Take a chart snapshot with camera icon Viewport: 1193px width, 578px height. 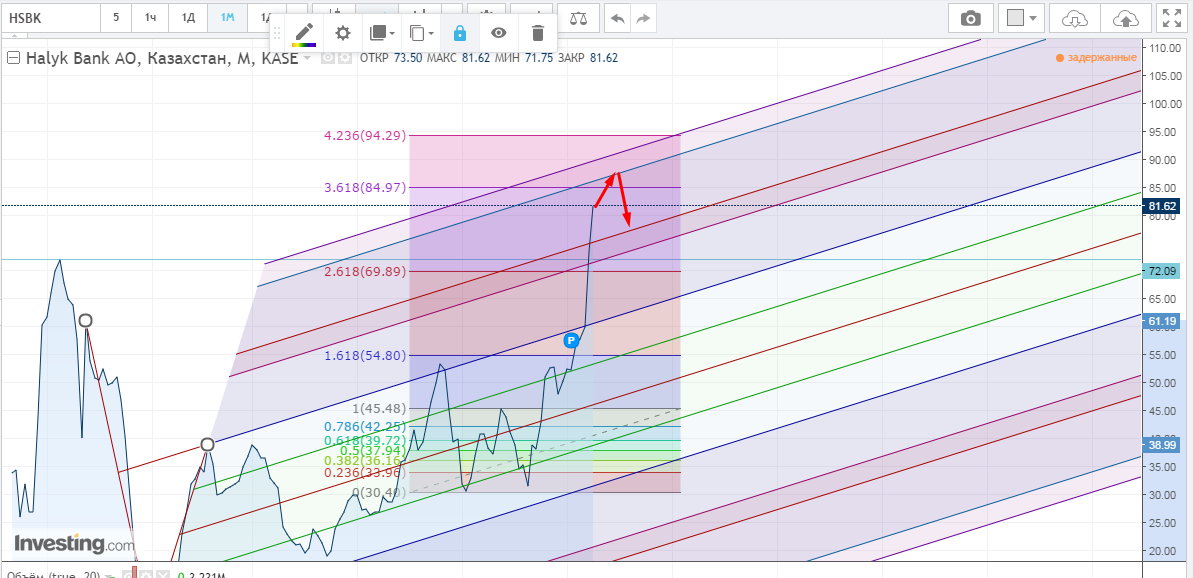coord(971,17)
